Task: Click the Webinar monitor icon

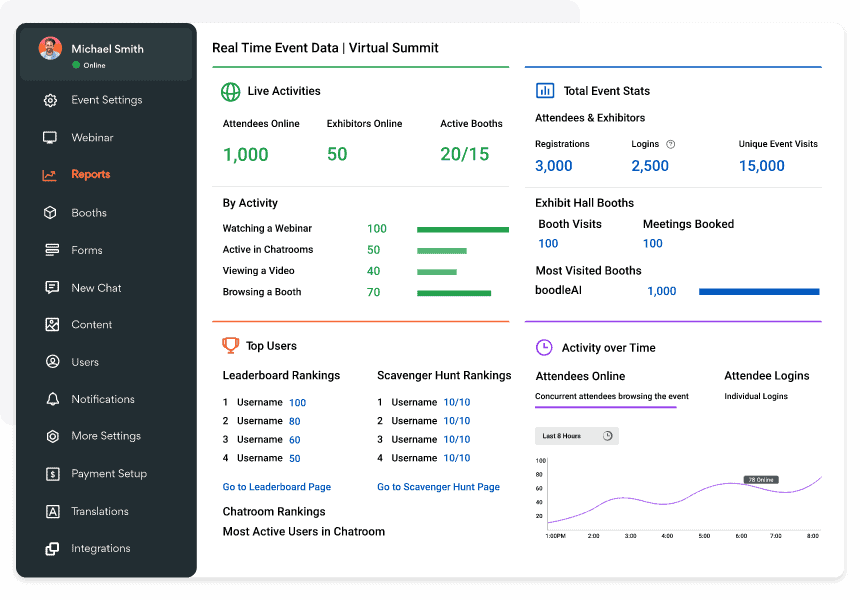Action: [x=51, y=138]
